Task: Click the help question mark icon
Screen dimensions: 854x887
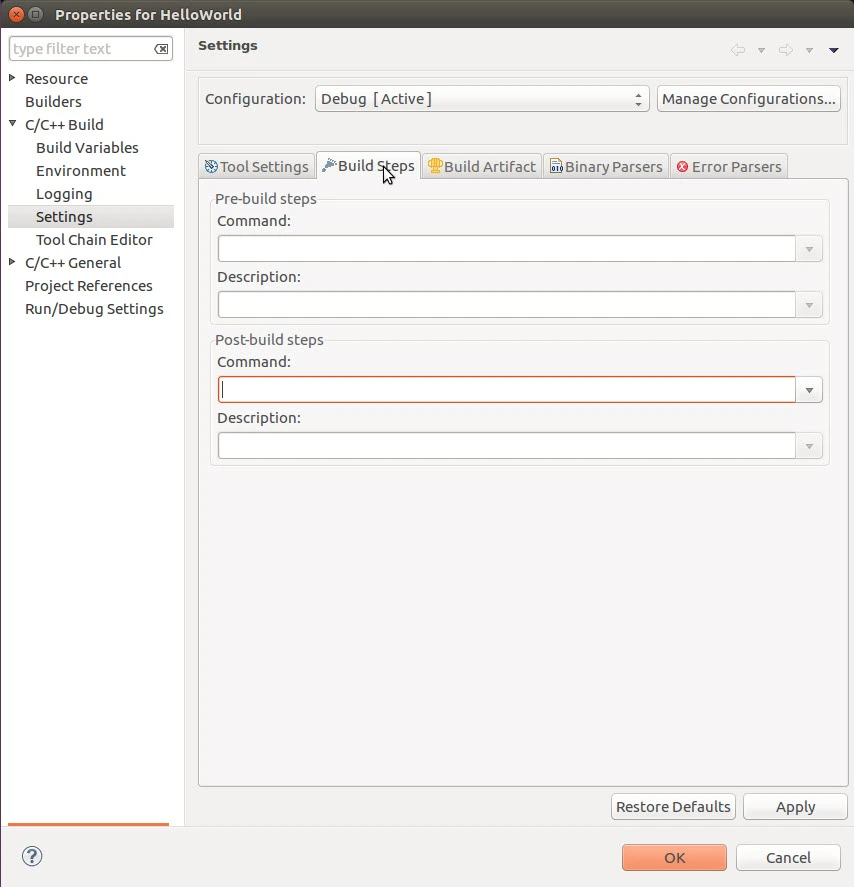Action: click(32, 856)
